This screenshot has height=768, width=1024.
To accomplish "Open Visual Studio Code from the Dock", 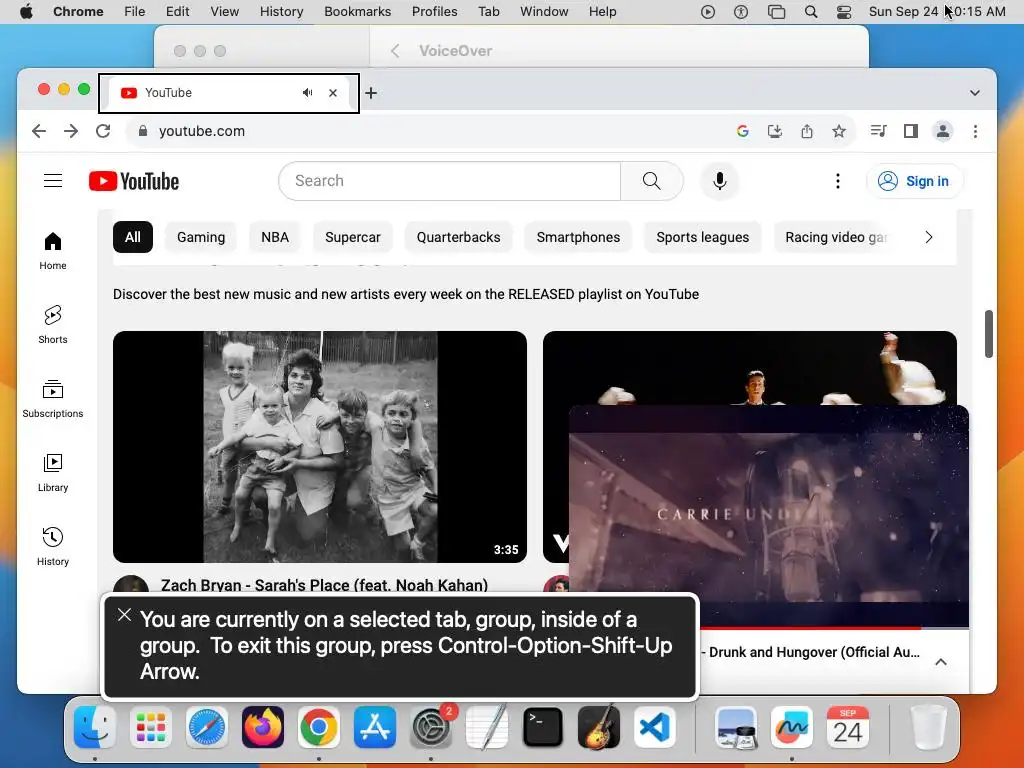I will tap(654, 727).
